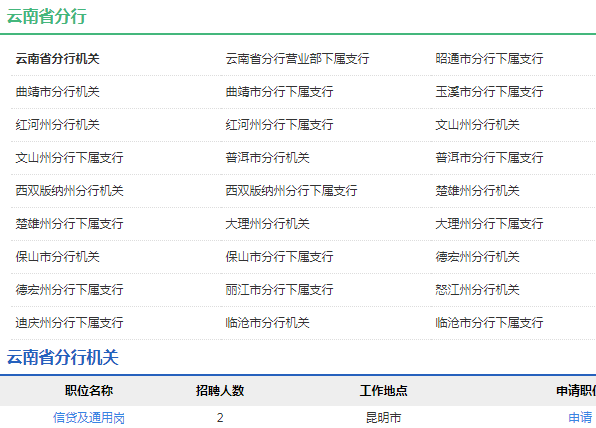Select 云南省分行营业部下属支行 link

(x=297, y=59)
